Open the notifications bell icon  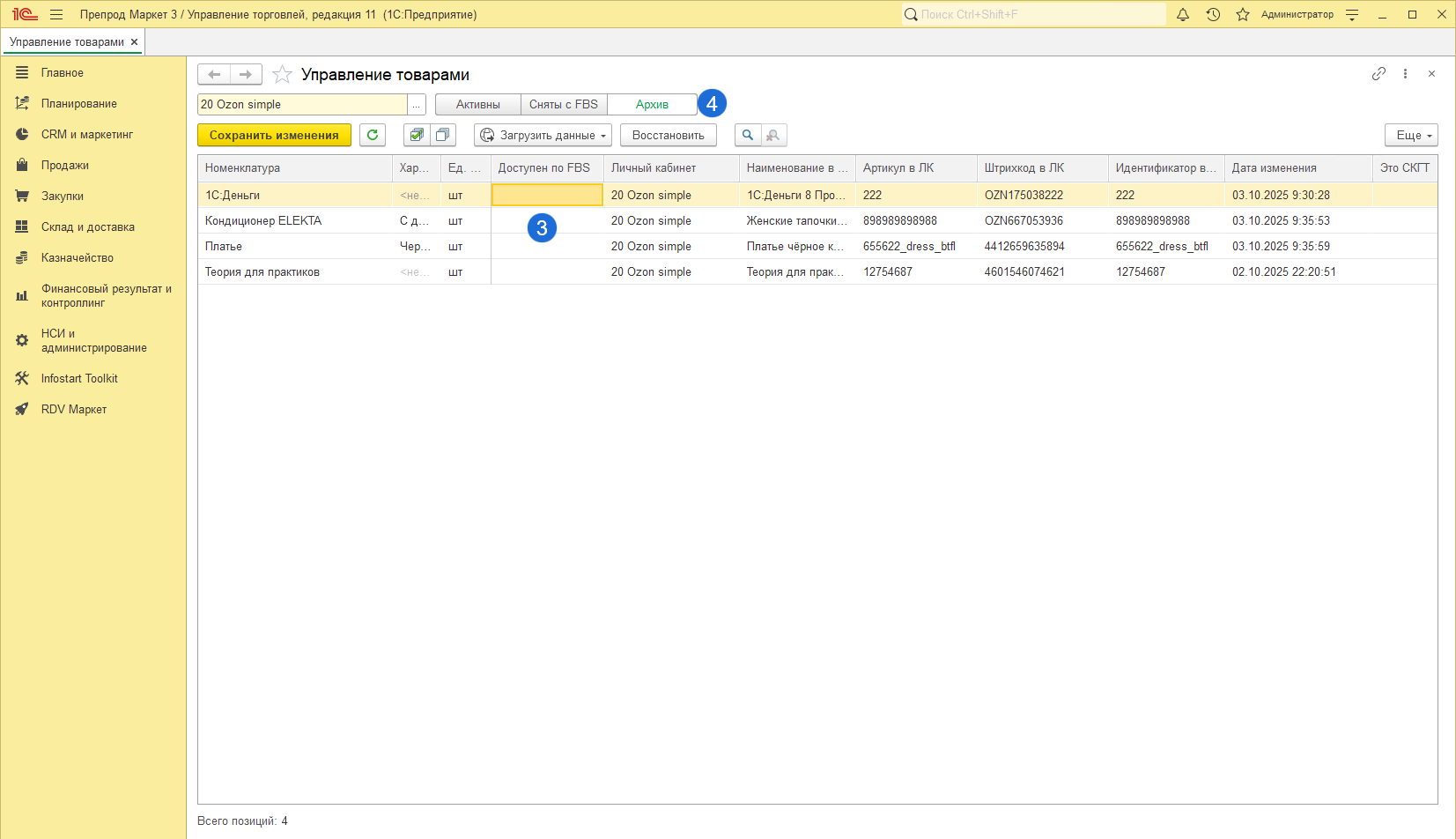(1183, 15)
